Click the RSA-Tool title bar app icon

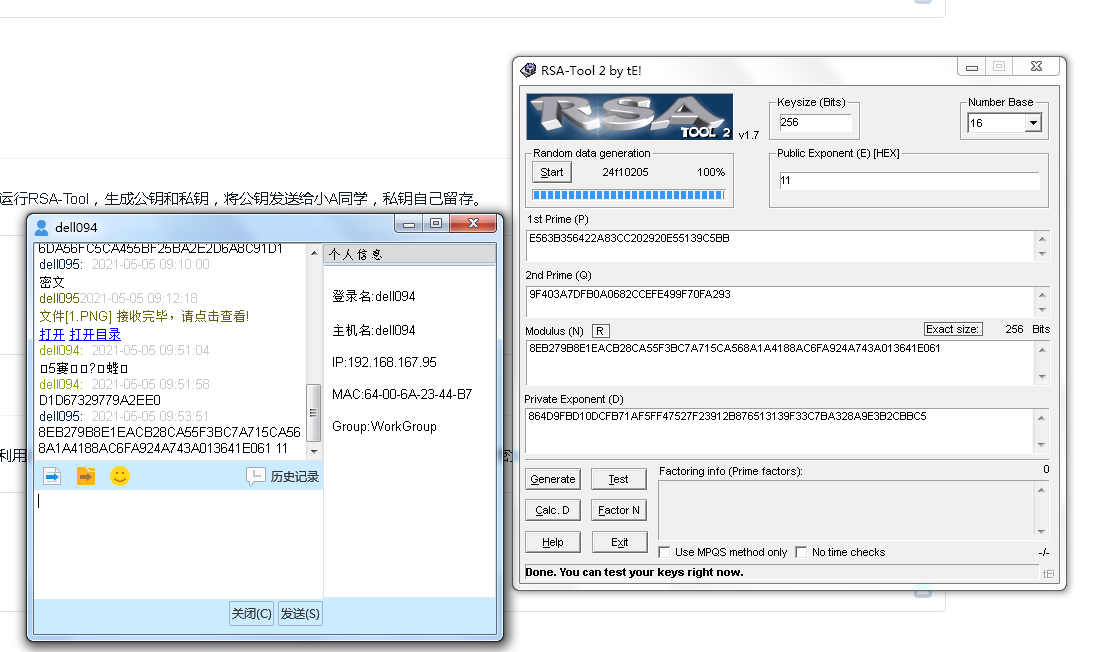click(x=528, y=70)
